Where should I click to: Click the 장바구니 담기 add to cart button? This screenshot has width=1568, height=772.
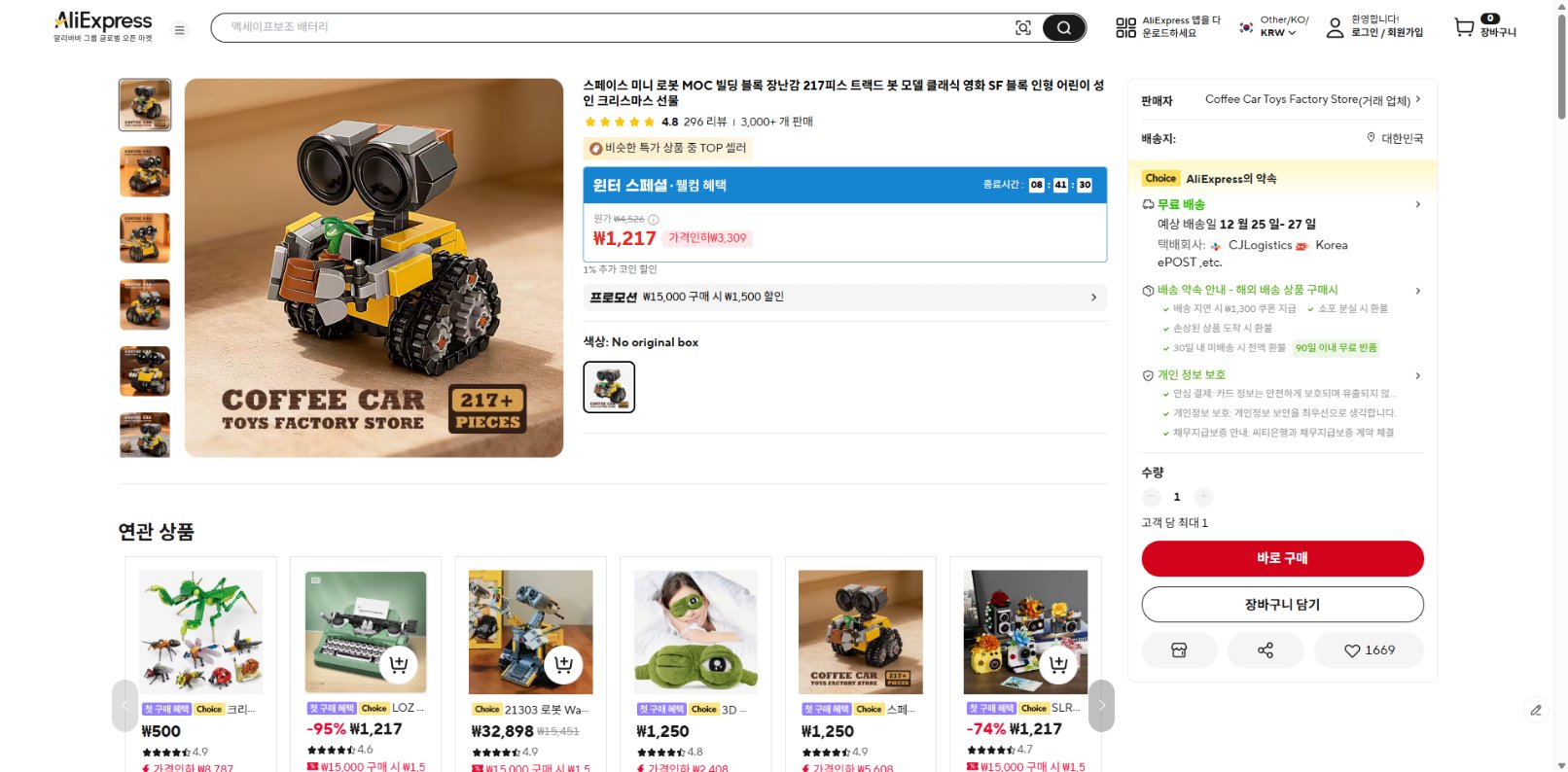pos(1282,605)
